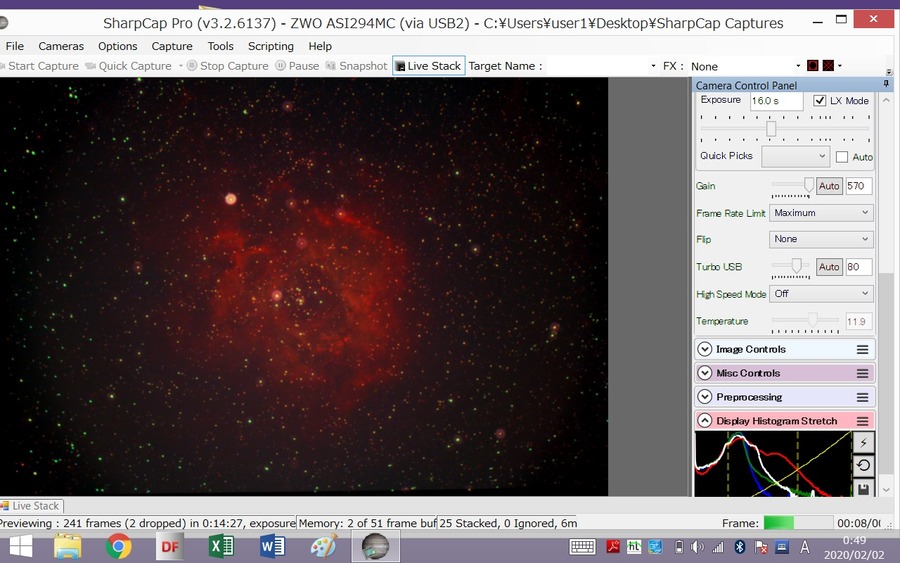The image size is (900, 563).
Task: Open the Preprocessing hamburger menu
Action: point(862,397)
